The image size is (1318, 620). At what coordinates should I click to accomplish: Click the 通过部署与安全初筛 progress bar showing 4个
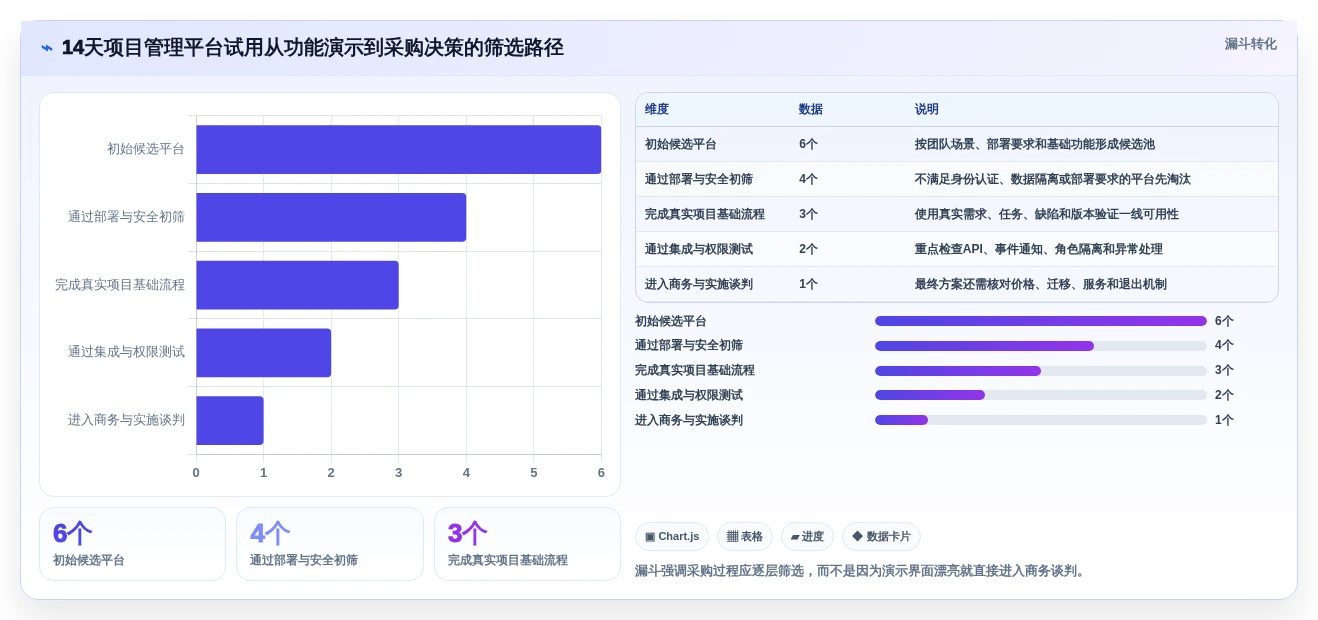(1041, 346)
